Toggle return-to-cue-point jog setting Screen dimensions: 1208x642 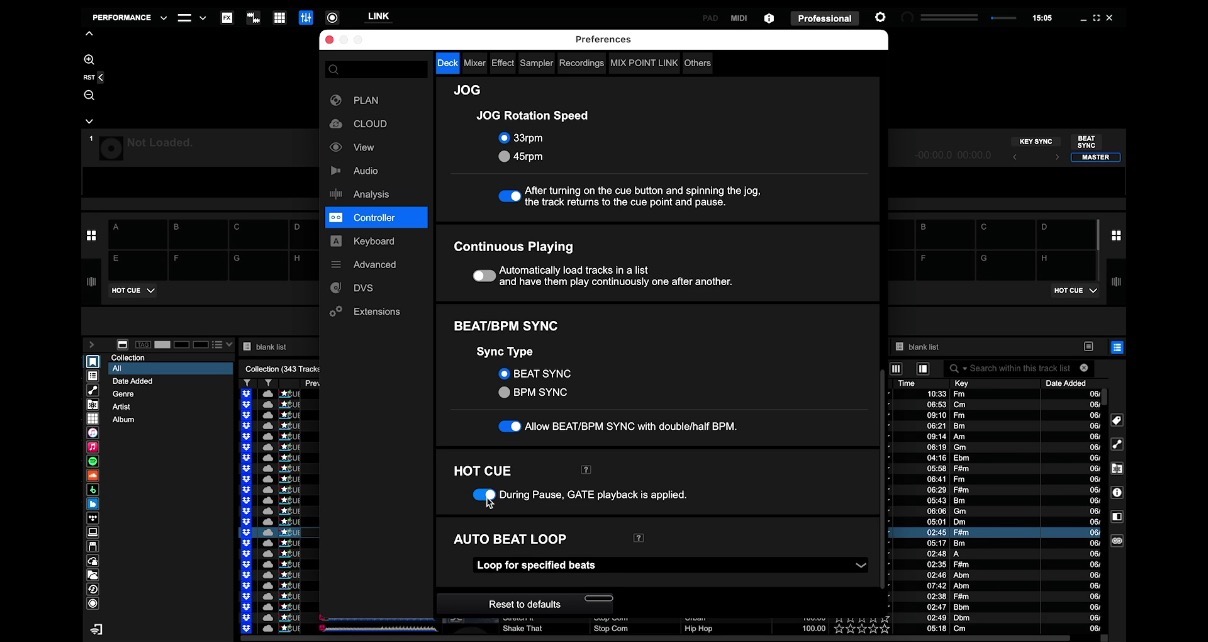510,196
